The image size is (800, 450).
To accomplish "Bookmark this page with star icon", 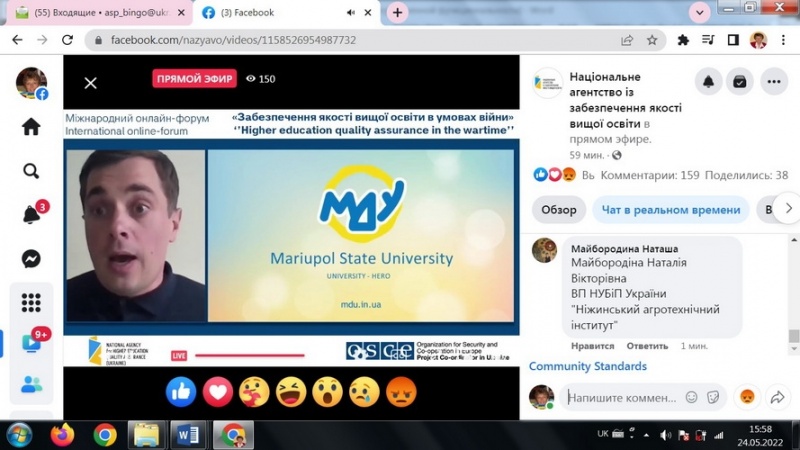I will pos(652,40).
